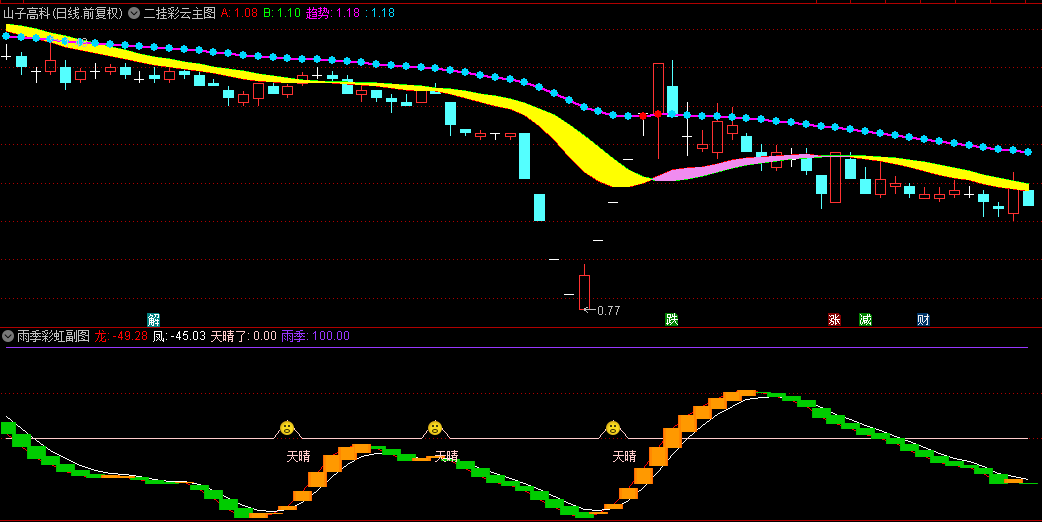Screen dimensions: 1042x522
Task: Expand the main chart indicator dropdown arrow
Action: point(134,13)
